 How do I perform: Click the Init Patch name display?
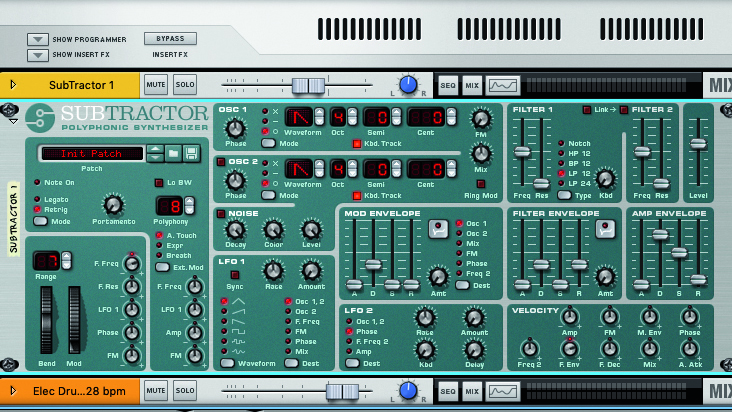point(92,154)
